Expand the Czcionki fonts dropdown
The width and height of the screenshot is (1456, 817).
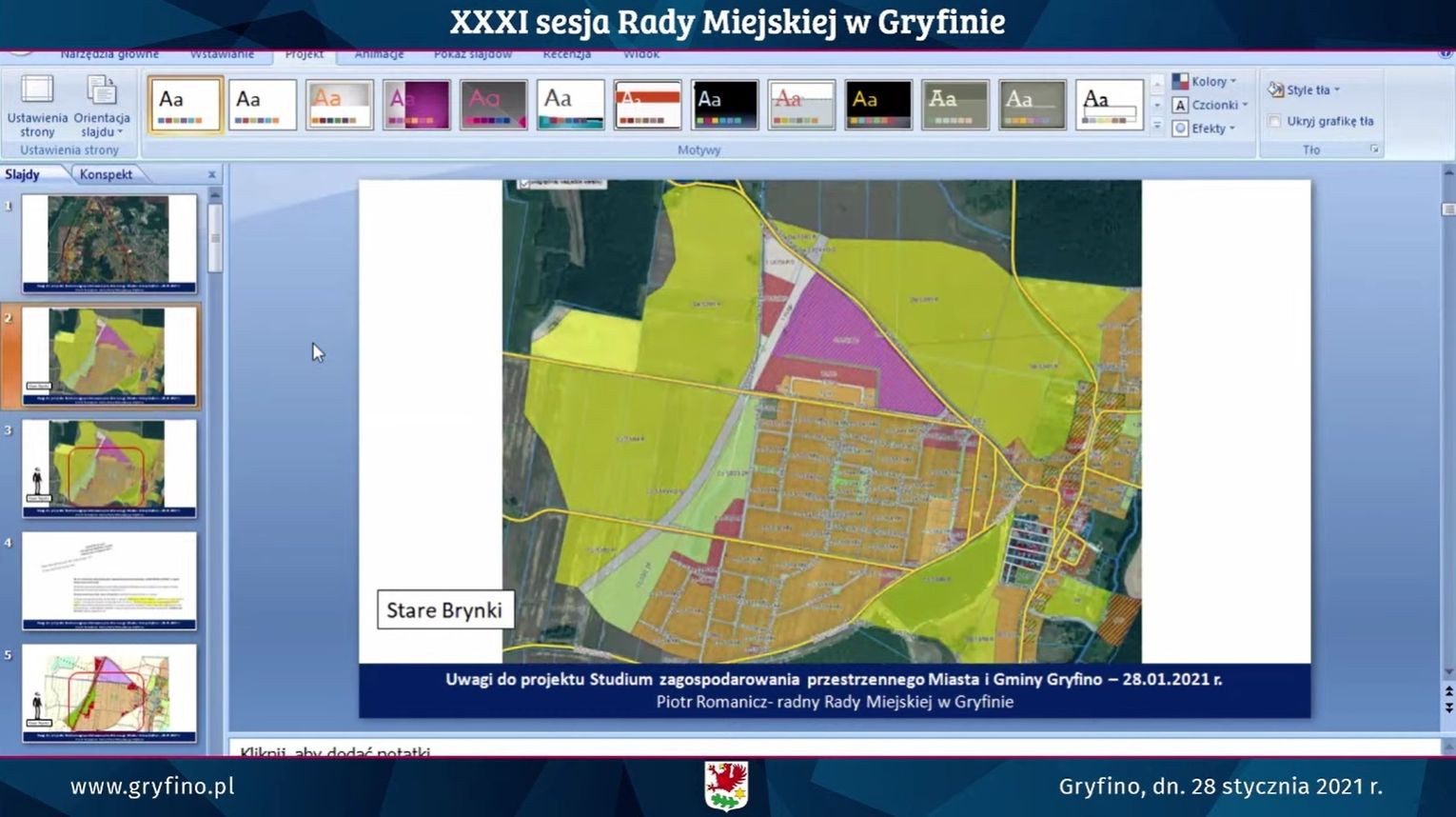(x=1210, y=105)
